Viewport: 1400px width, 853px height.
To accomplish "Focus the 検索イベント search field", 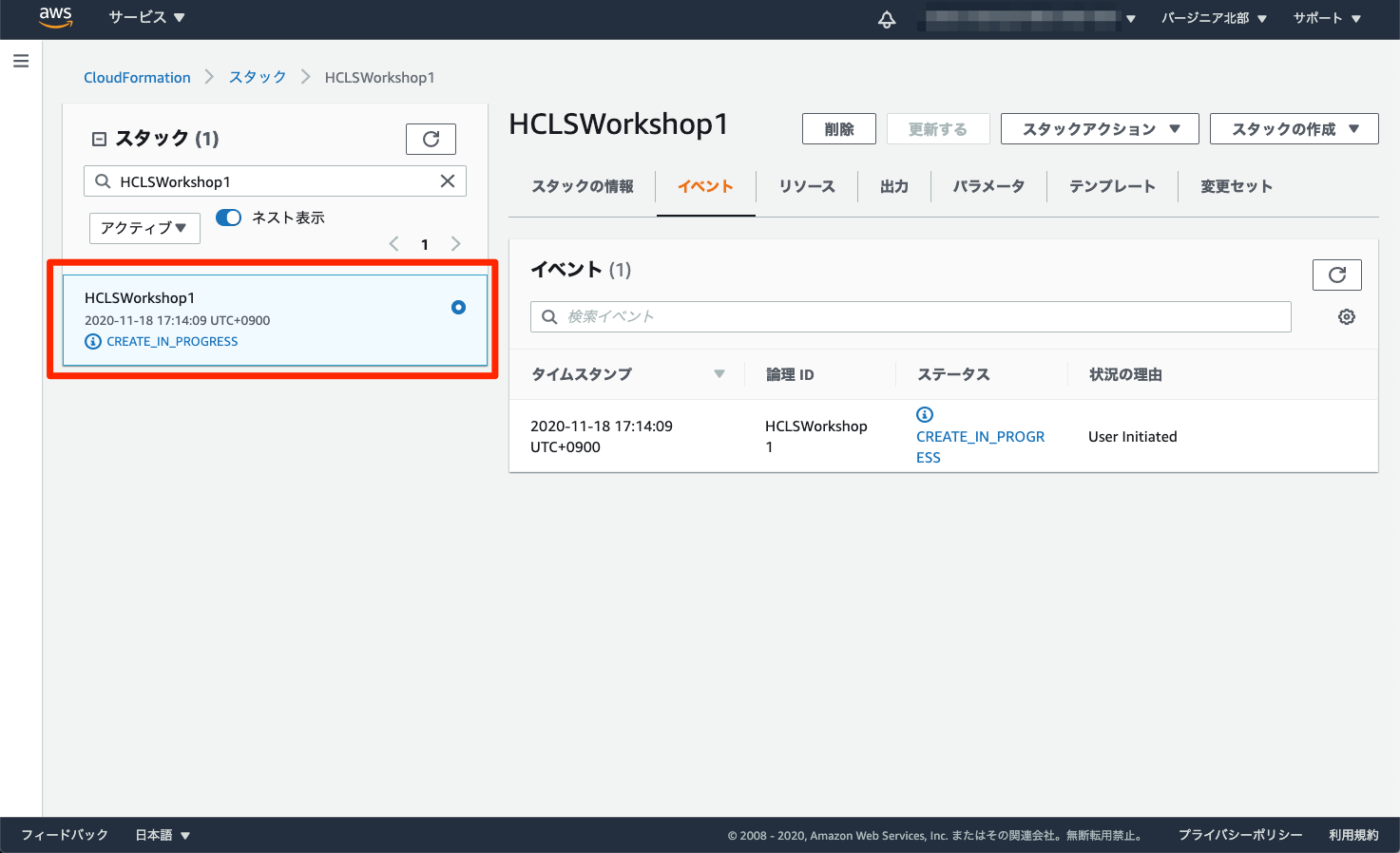I will click(x=911, y=316).
